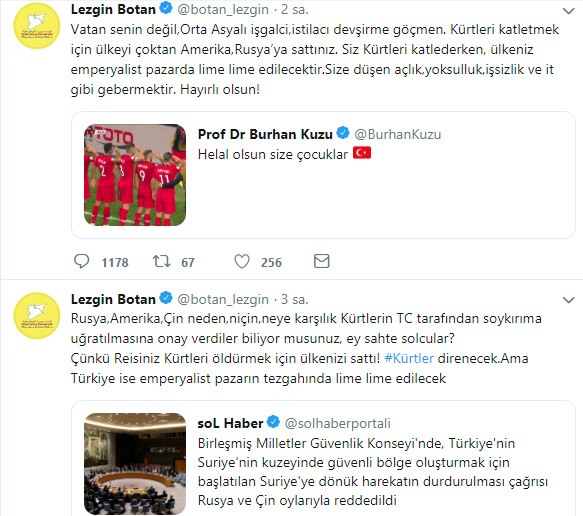Screen dimensions: 583x516
Task: Retweet the first tweet via retweet icon
Action: click(x=161, y=261)
